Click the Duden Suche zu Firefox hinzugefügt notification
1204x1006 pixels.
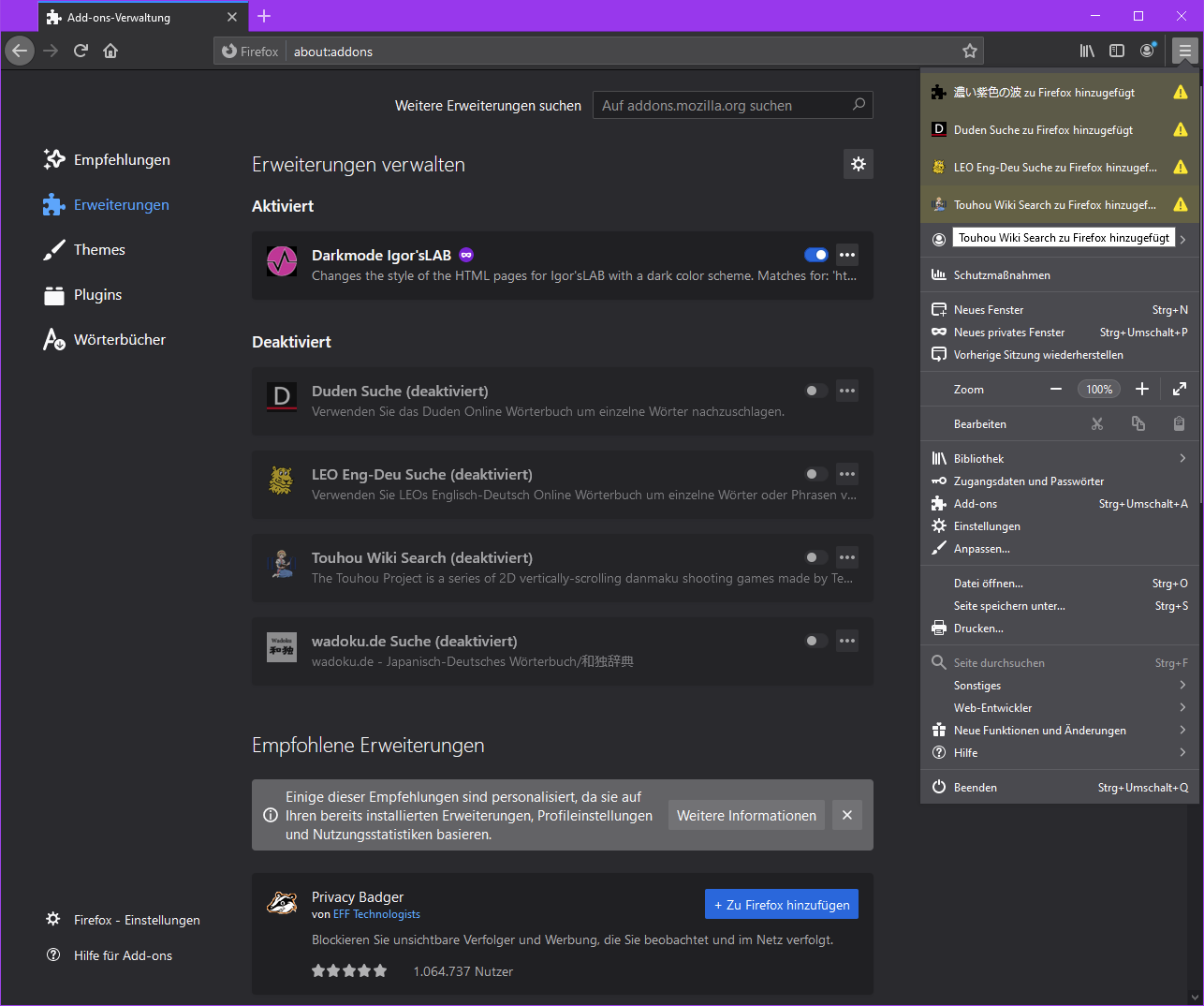pyautogui.click(x=1060, y=129)
